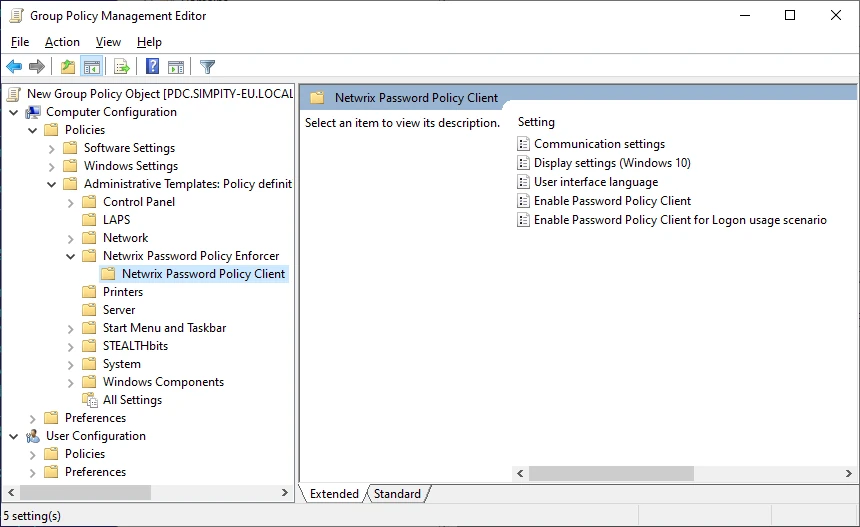
Task: Click the LAPS folder icon
Action: (89, 220)
